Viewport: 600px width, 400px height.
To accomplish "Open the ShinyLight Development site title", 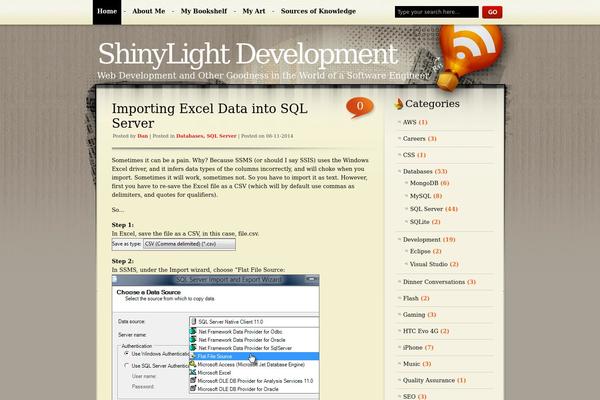I will point(248,54).
